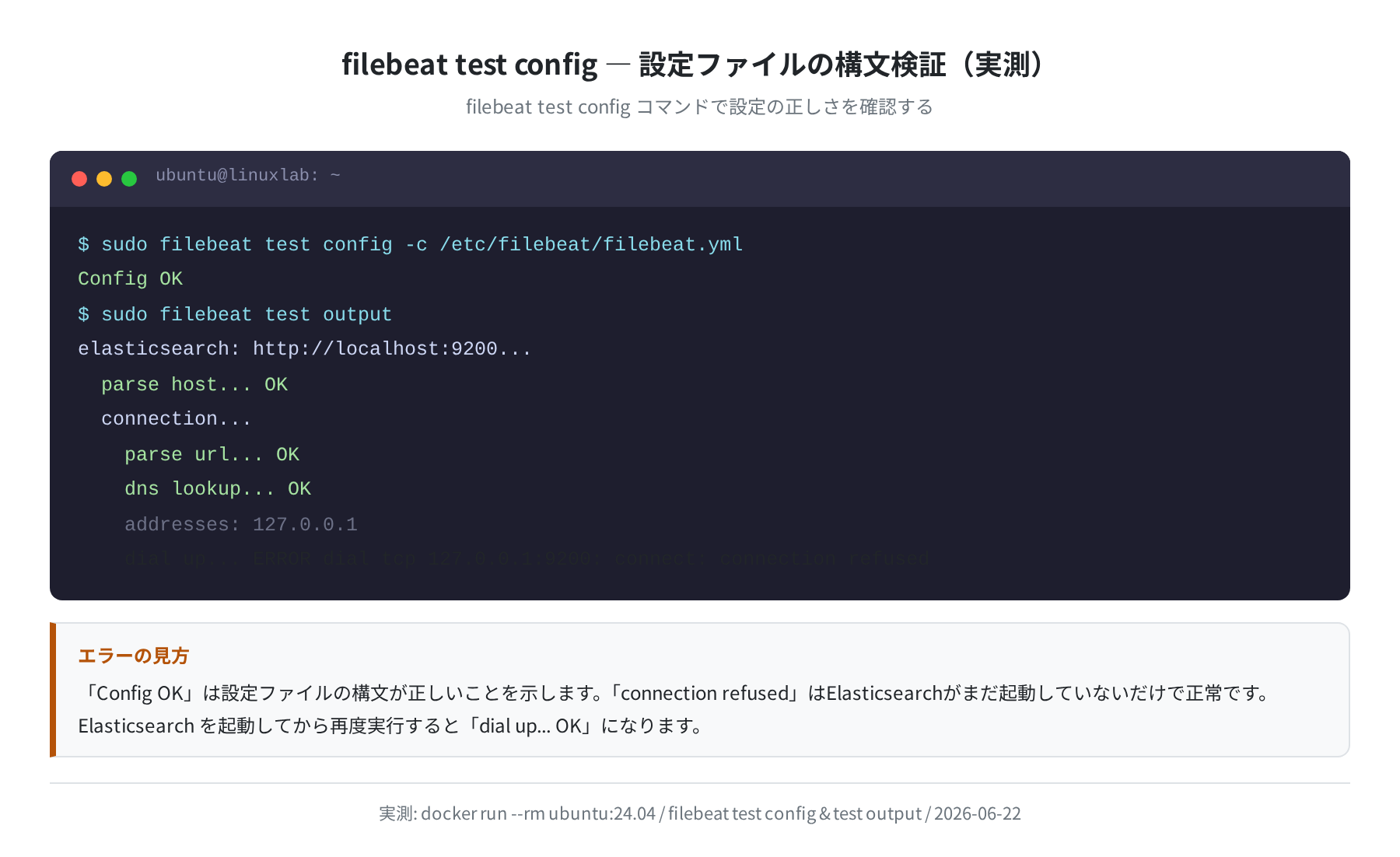Click the 'parse host... OK' line
1400x857 pixels.
[194, 384]
